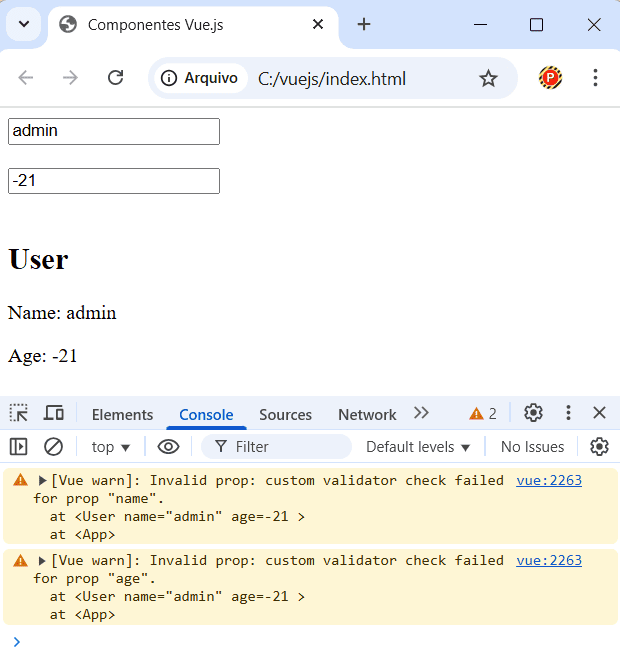Click the text Name: admin
The width and height of the screenshot is (620, 665).
(62, 313)
